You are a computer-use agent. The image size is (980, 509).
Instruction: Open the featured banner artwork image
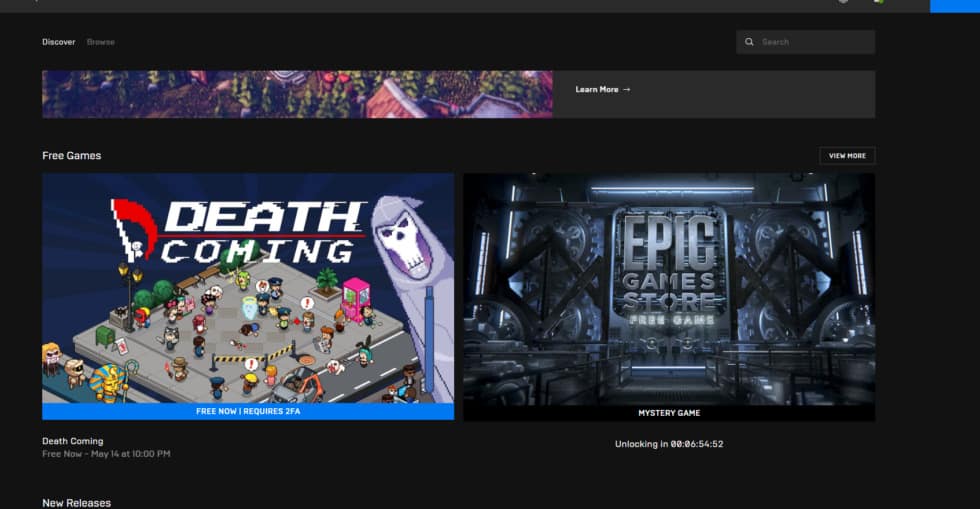click(297, 94)
